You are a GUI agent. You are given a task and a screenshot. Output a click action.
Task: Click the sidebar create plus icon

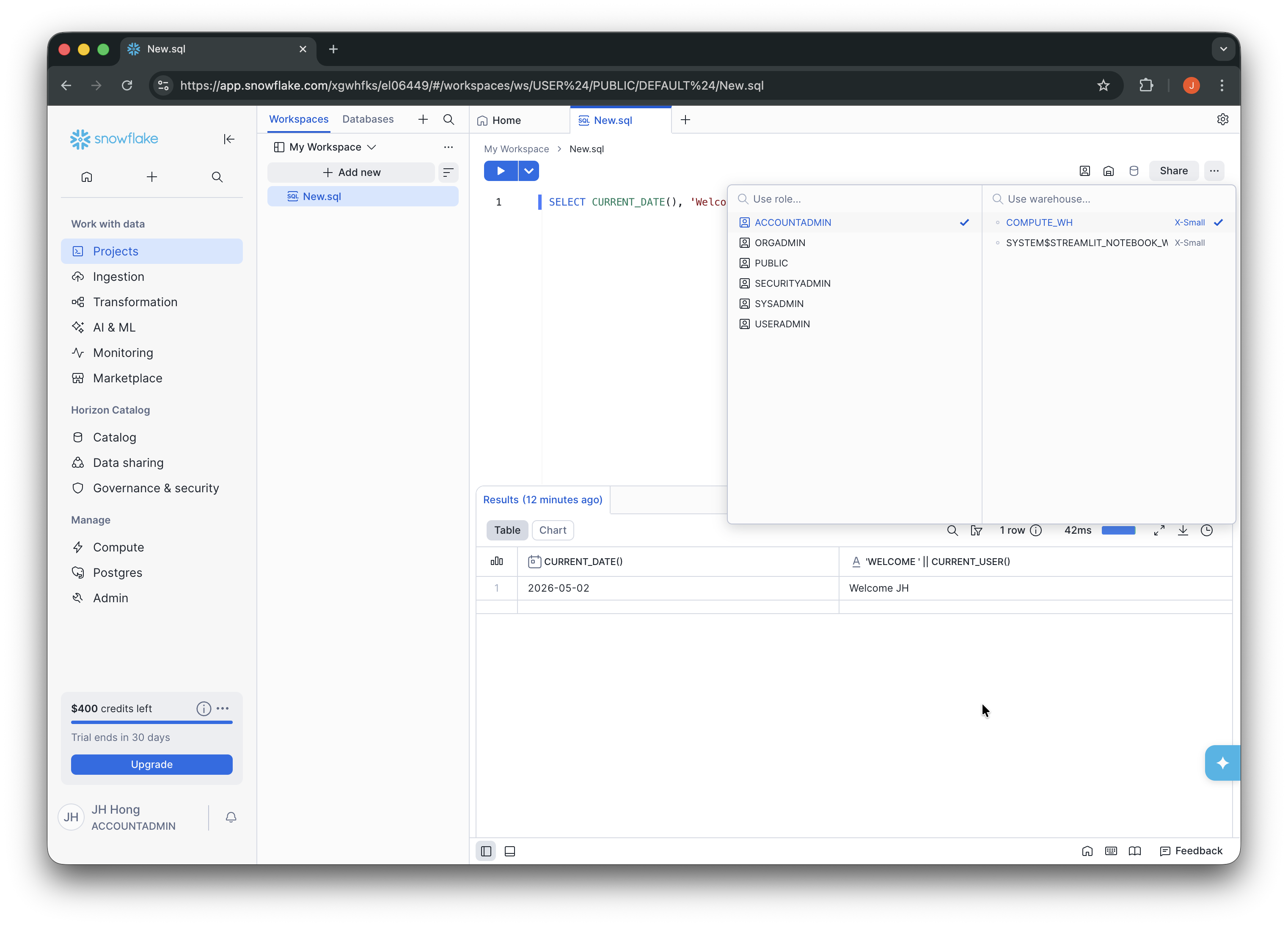coord(151,177)
